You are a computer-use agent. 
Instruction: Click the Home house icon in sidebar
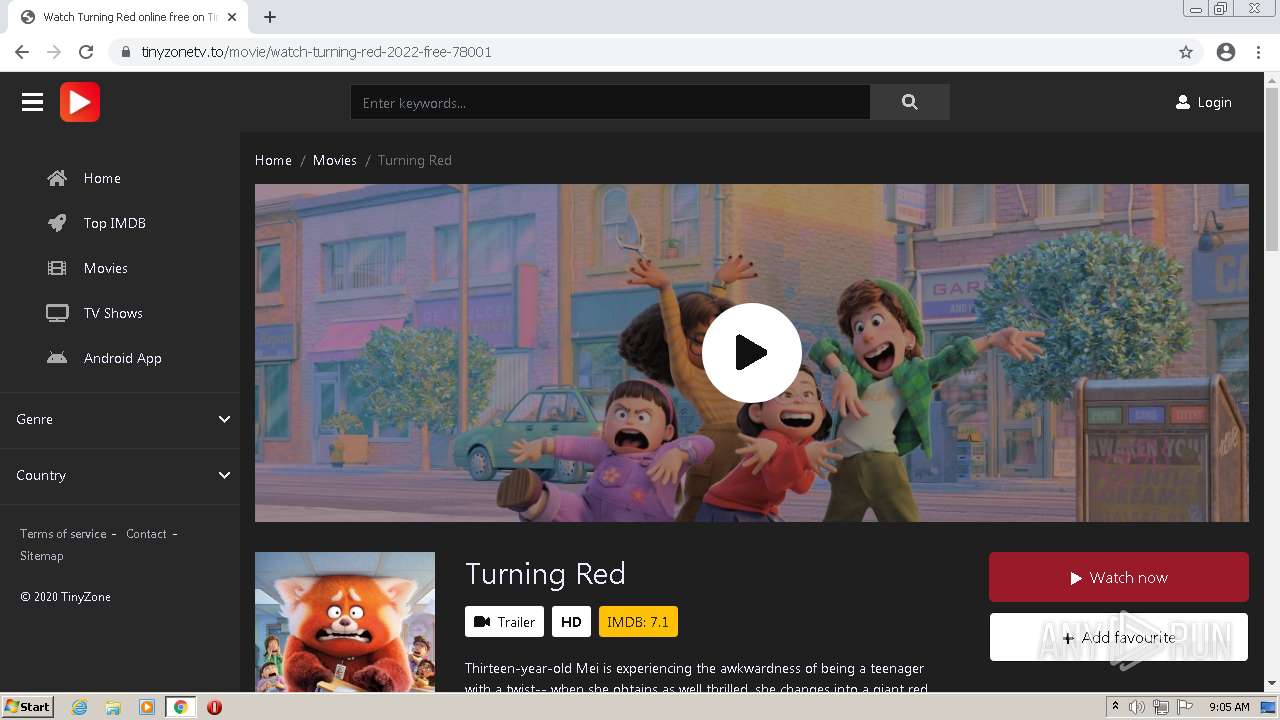tap(57, 178)
